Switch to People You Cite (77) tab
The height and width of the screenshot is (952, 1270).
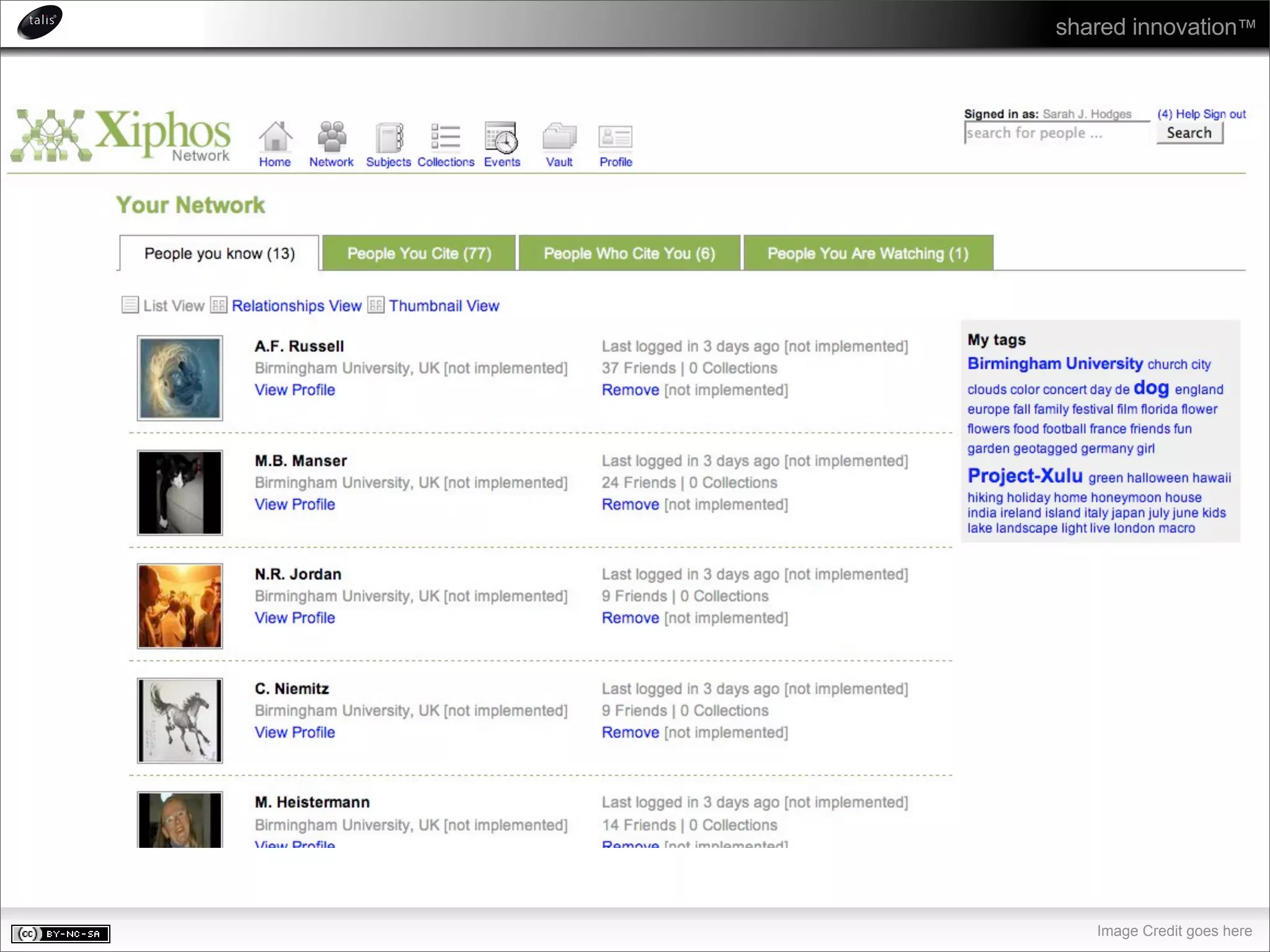pos(419,253)
